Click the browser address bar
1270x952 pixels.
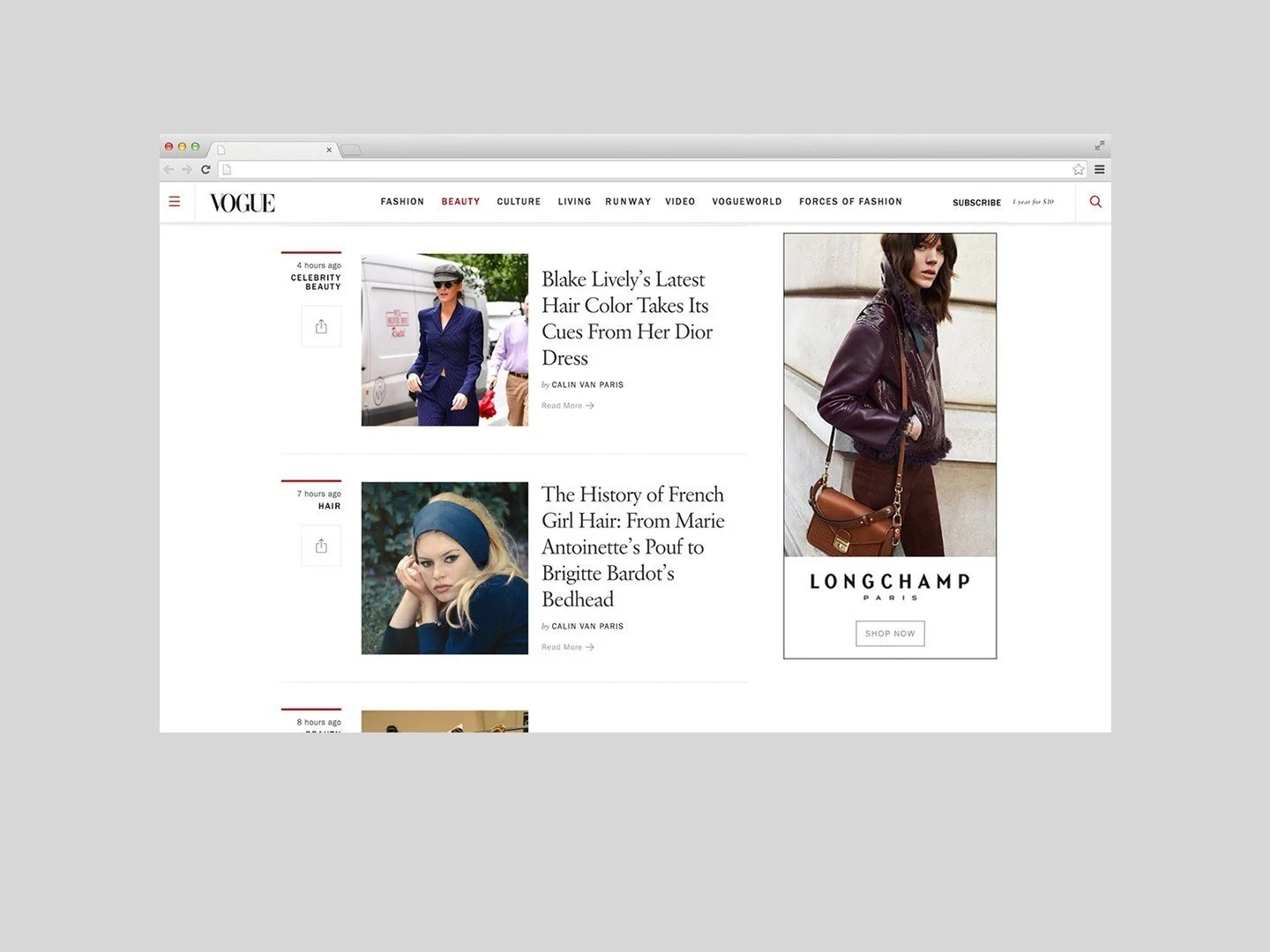click(x=651, y=169)
